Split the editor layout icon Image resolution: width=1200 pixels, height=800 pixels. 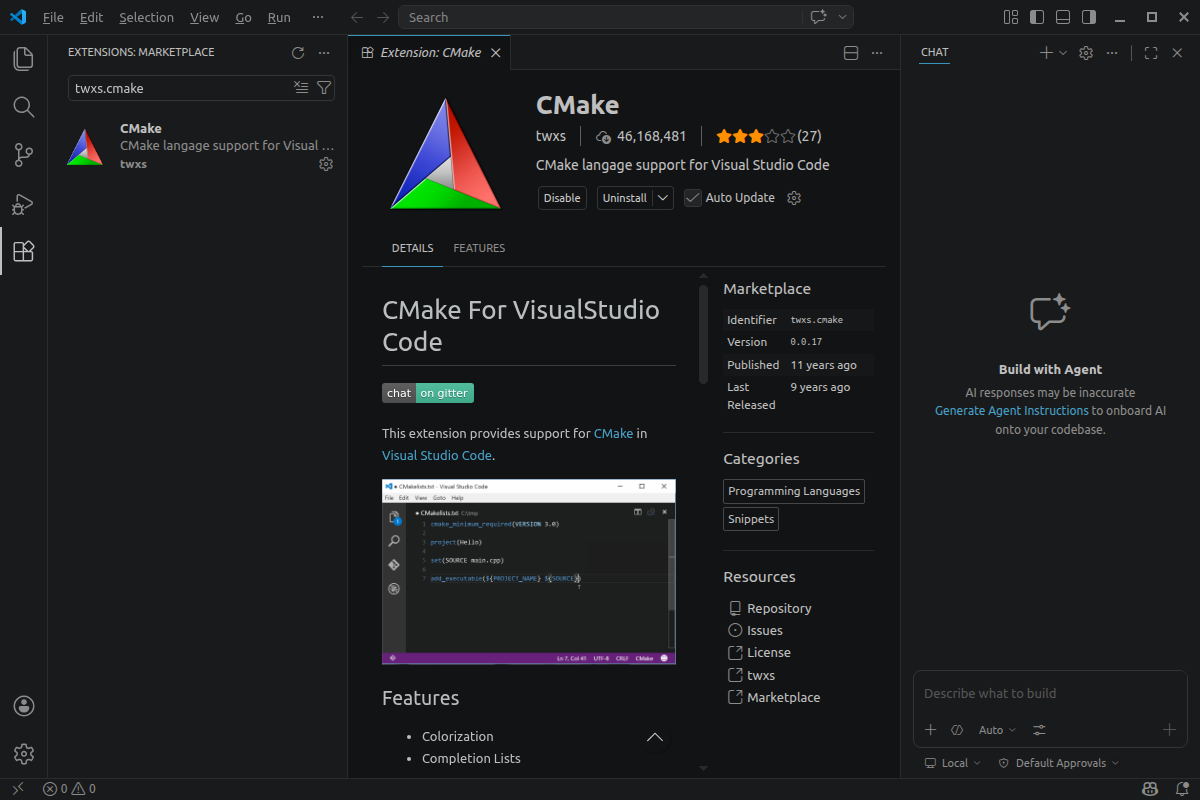tap(851, 52)
